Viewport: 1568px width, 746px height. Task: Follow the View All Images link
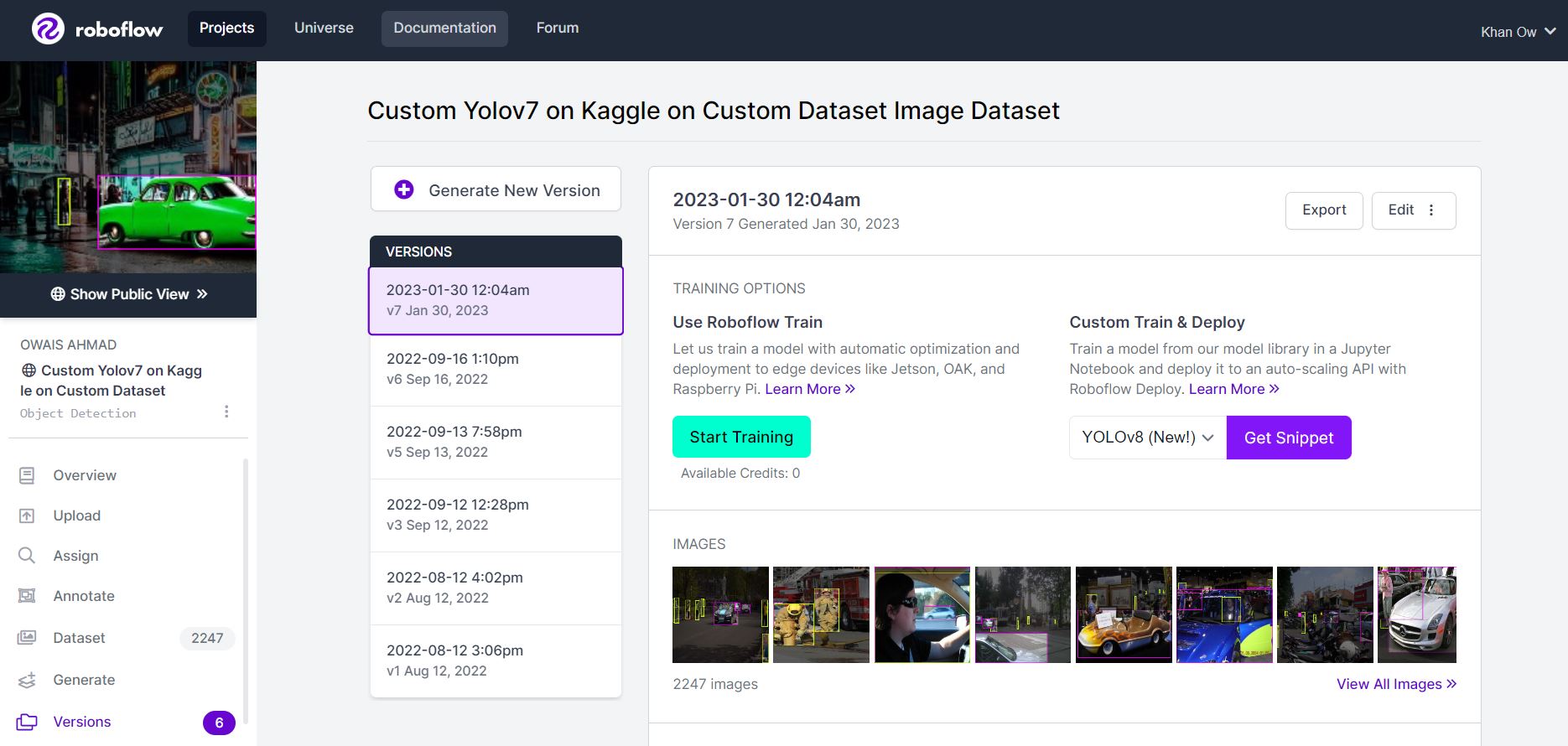pyautogui.click(x=1396, y=684)
